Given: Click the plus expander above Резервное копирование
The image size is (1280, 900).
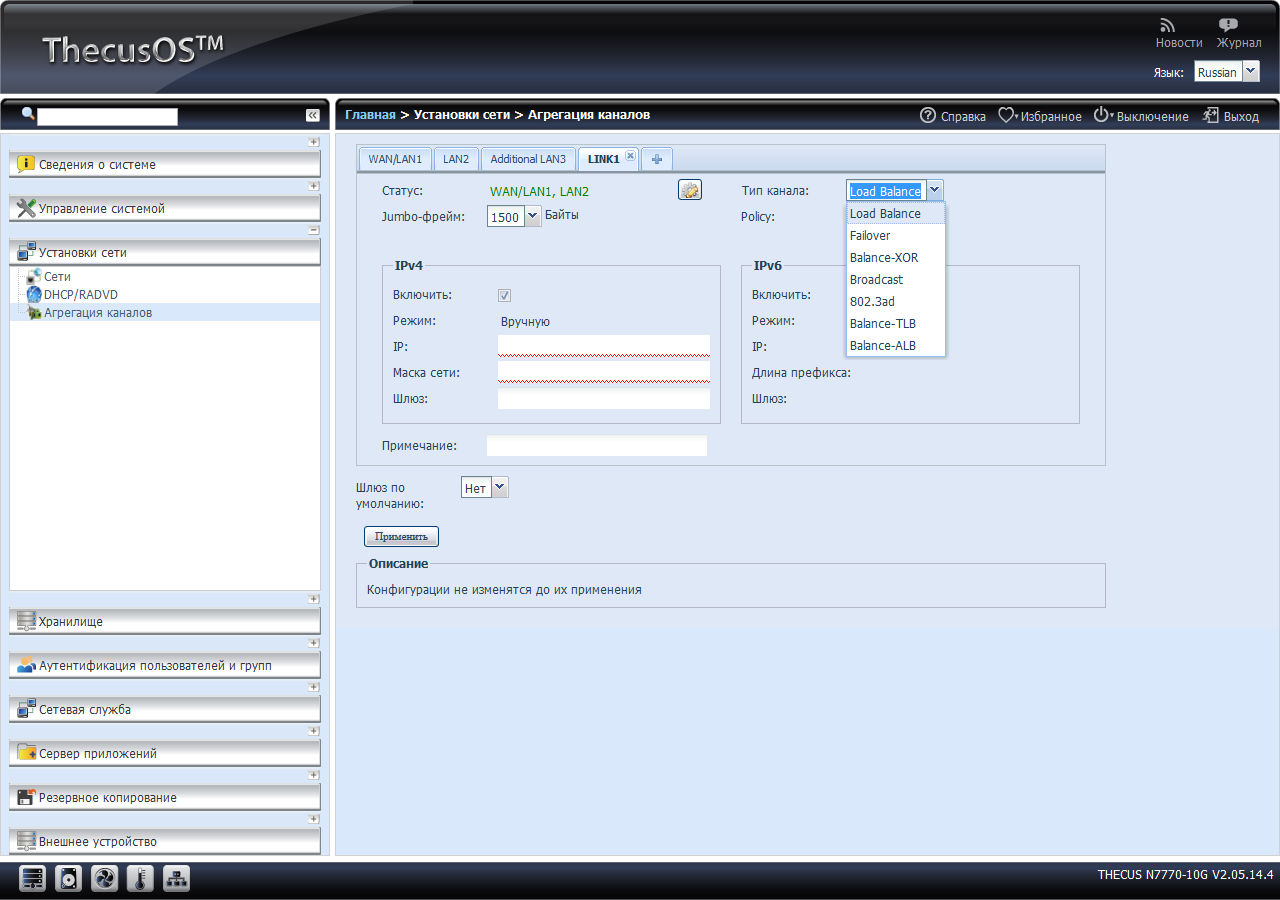Looking at the screenshot, I should 314,775.
